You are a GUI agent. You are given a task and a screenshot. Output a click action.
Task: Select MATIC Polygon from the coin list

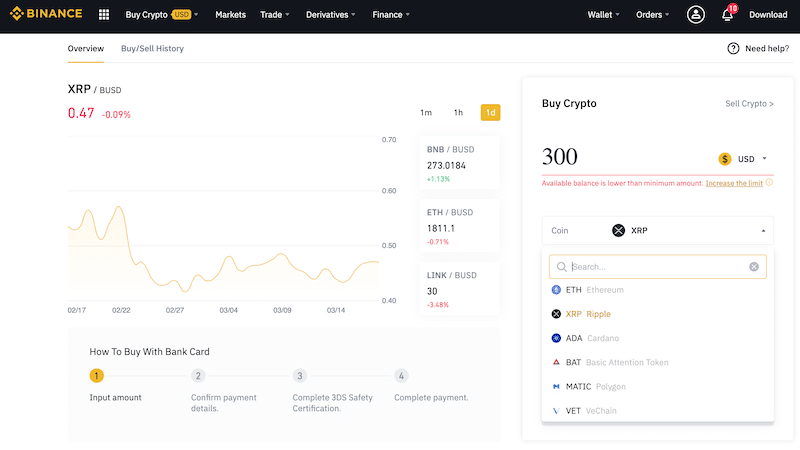point(658,386)
